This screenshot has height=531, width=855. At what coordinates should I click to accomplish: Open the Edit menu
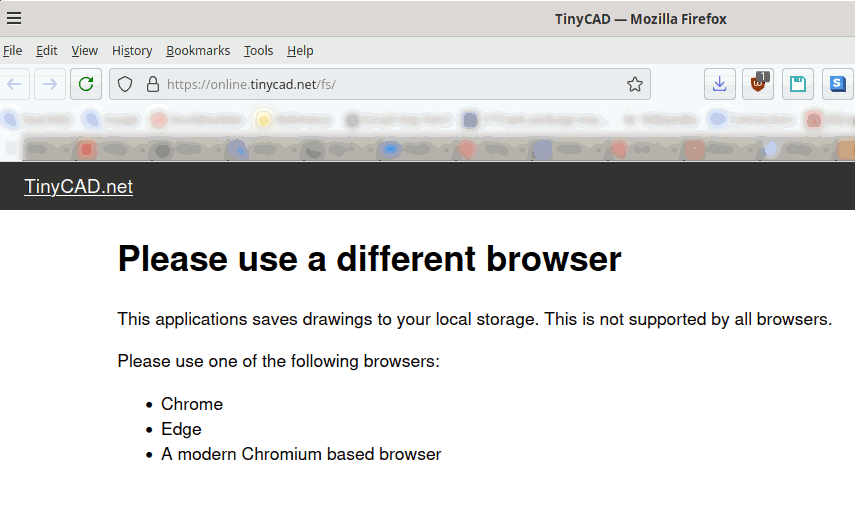(46, 51)
